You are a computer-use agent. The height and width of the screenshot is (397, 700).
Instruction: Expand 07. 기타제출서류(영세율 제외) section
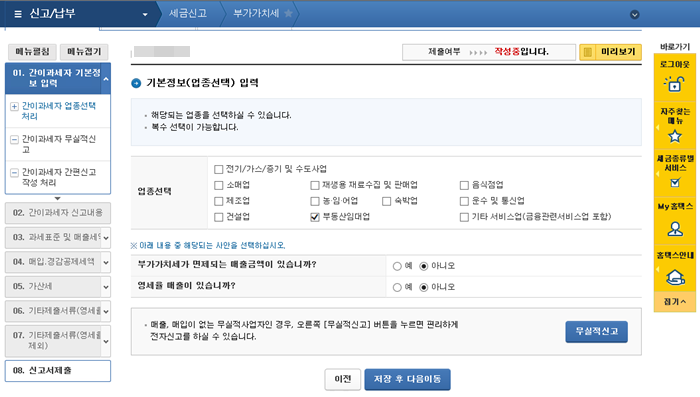click(106, 341)
